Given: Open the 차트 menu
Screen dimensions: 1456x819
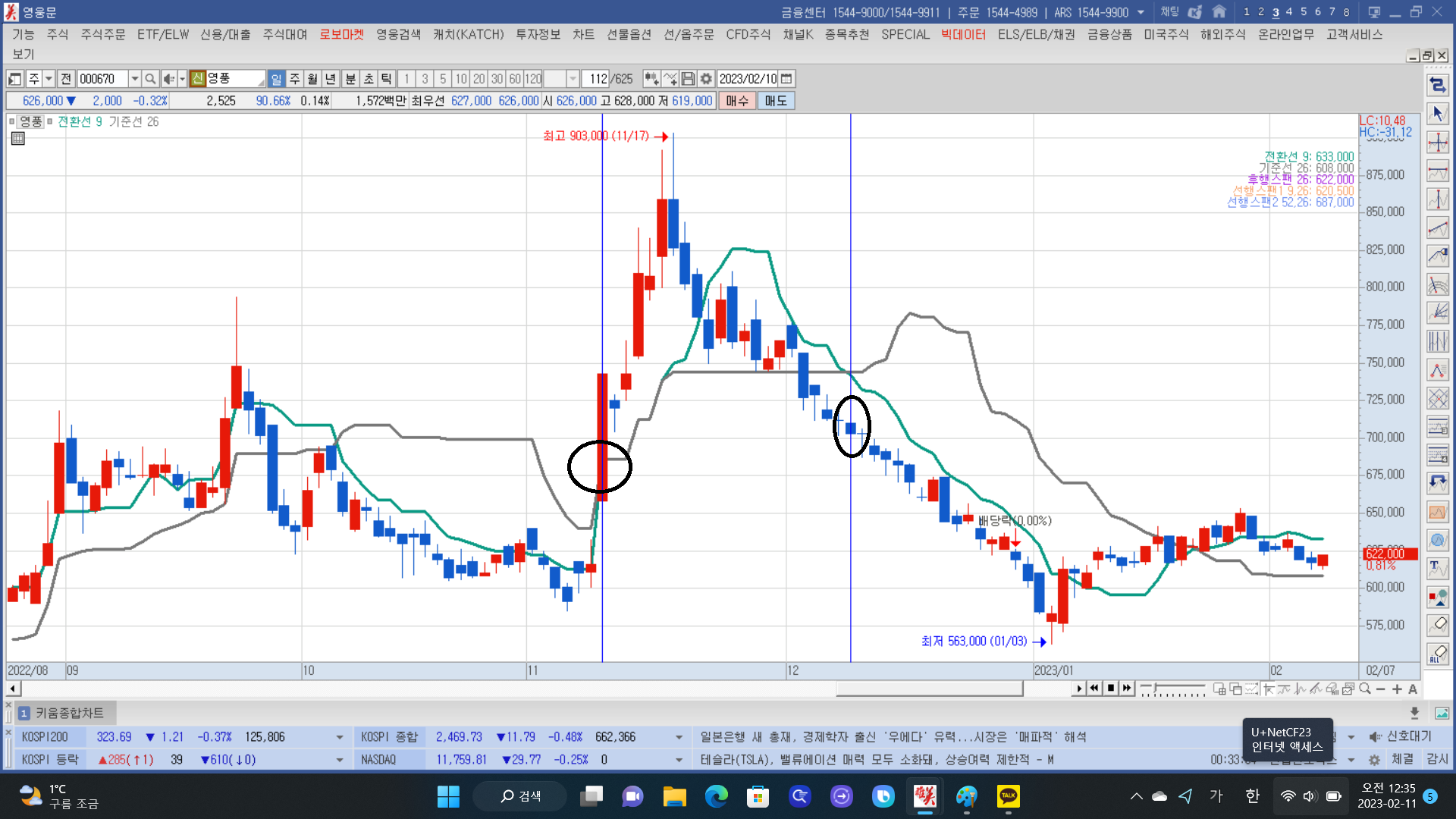Looking at the screenshot, I should [x=583, y=34].
